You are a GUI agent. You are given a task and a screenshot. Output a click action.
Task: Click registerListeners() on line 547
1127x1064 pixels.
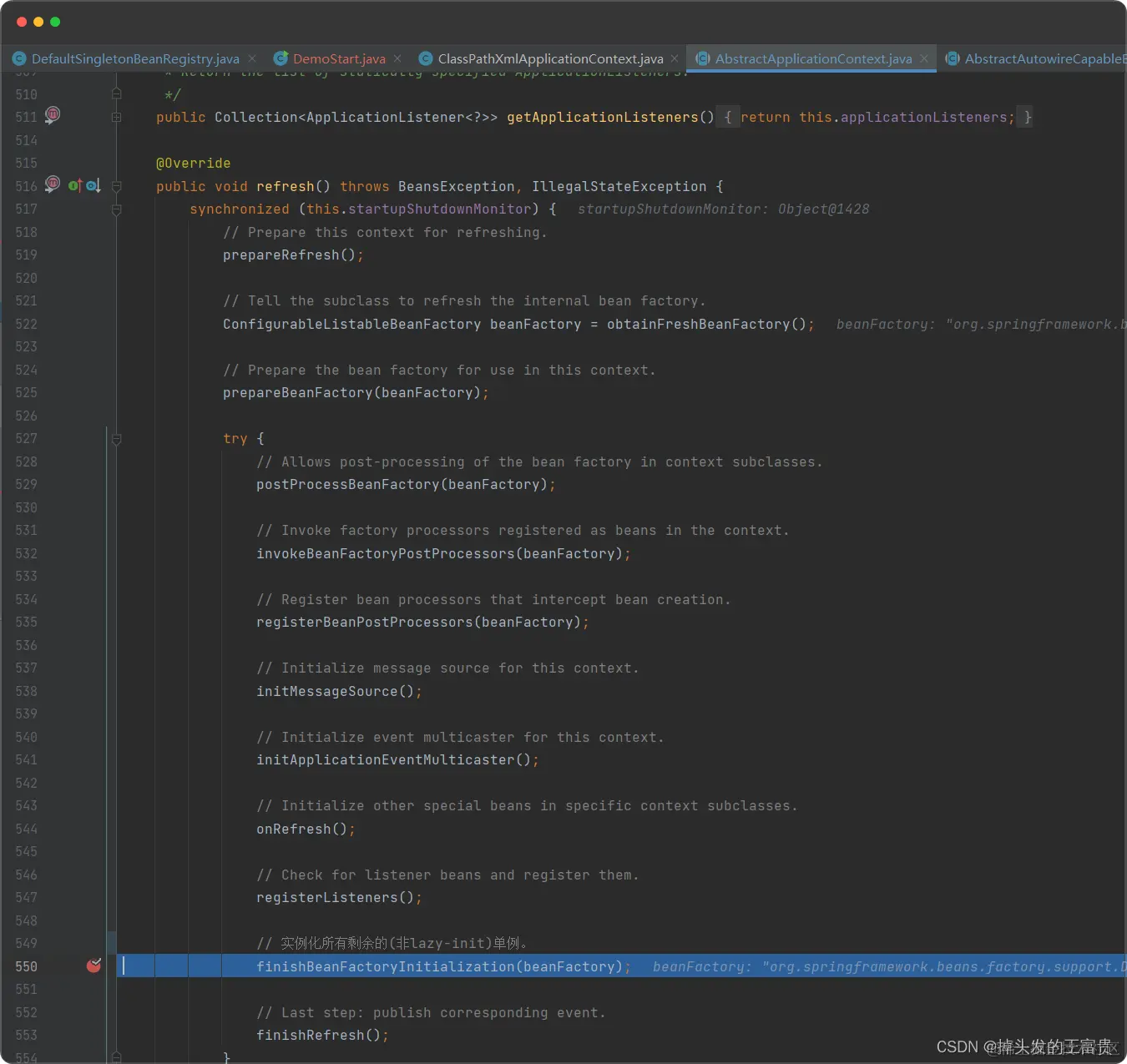335,897
